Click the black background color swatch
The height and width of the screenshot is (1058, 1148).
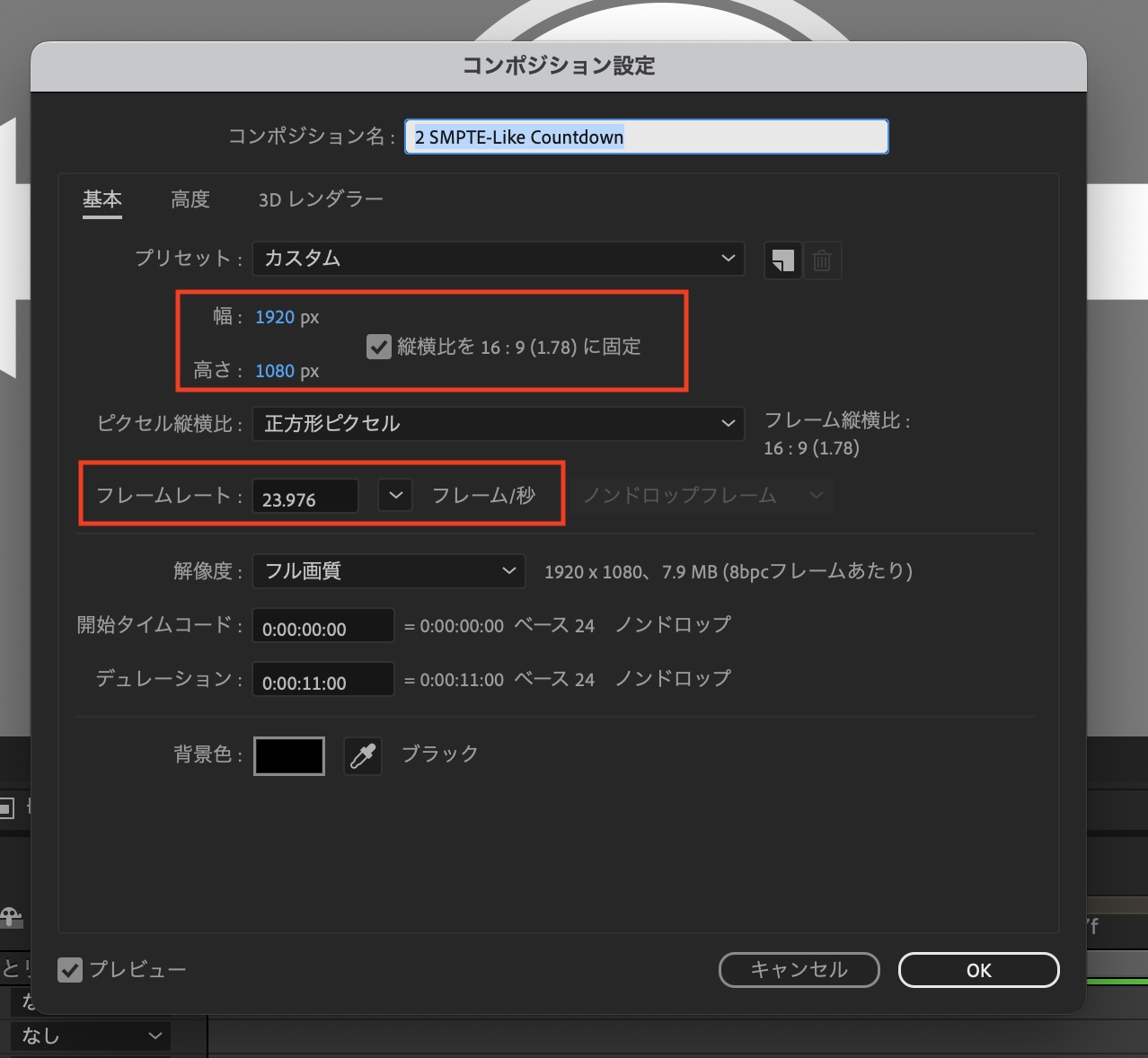click(288, 755)
